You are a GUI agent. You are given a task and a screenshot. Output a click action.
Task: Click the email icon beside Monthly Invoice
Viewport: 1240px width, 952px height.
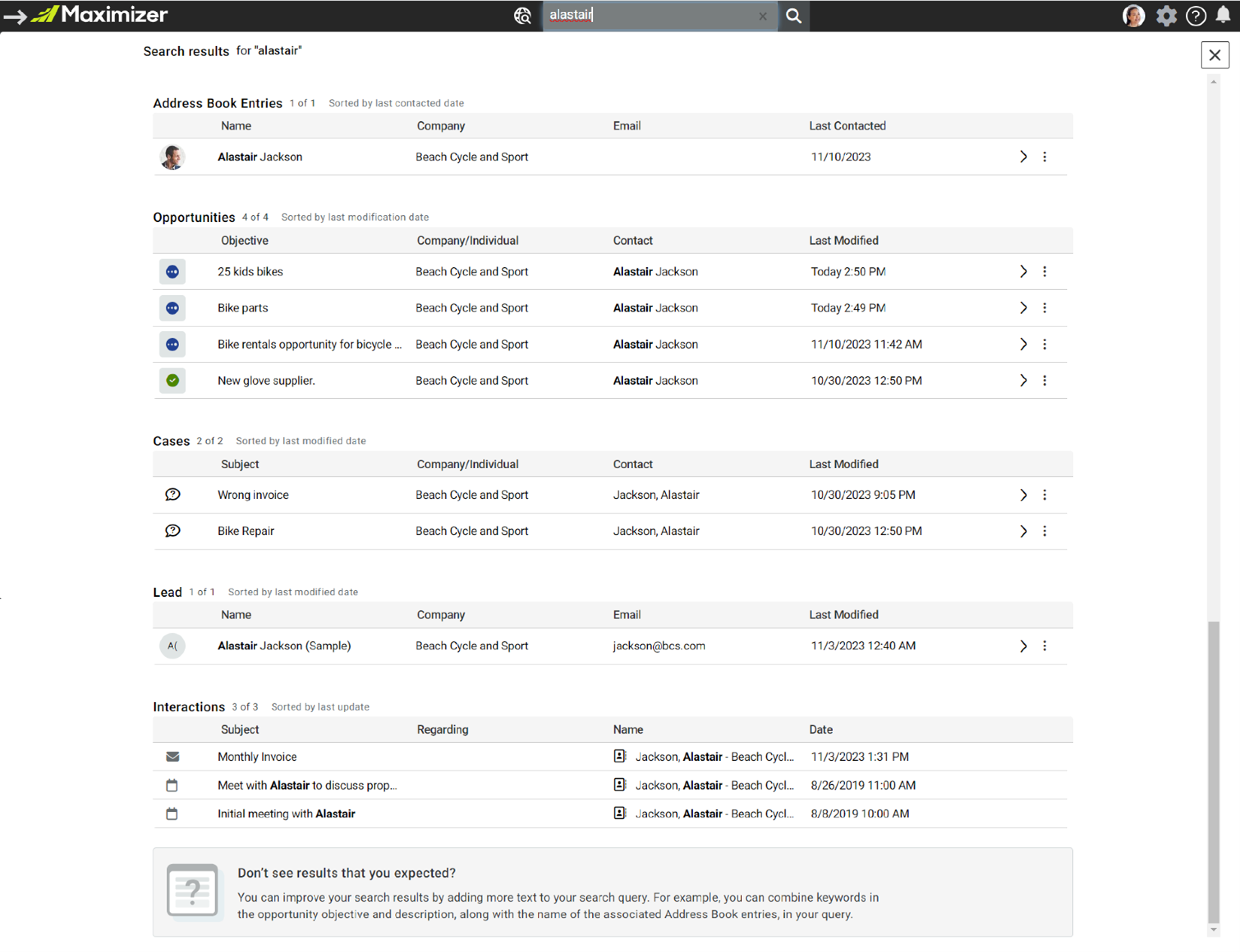coord(172,756)
